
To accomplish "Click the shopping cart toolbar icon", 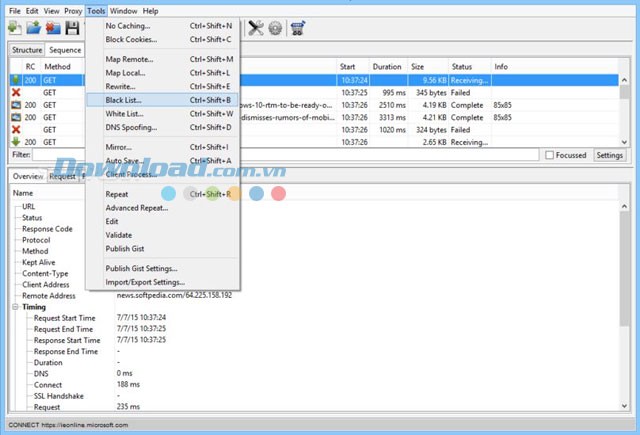I will click(x=297, y=29).
